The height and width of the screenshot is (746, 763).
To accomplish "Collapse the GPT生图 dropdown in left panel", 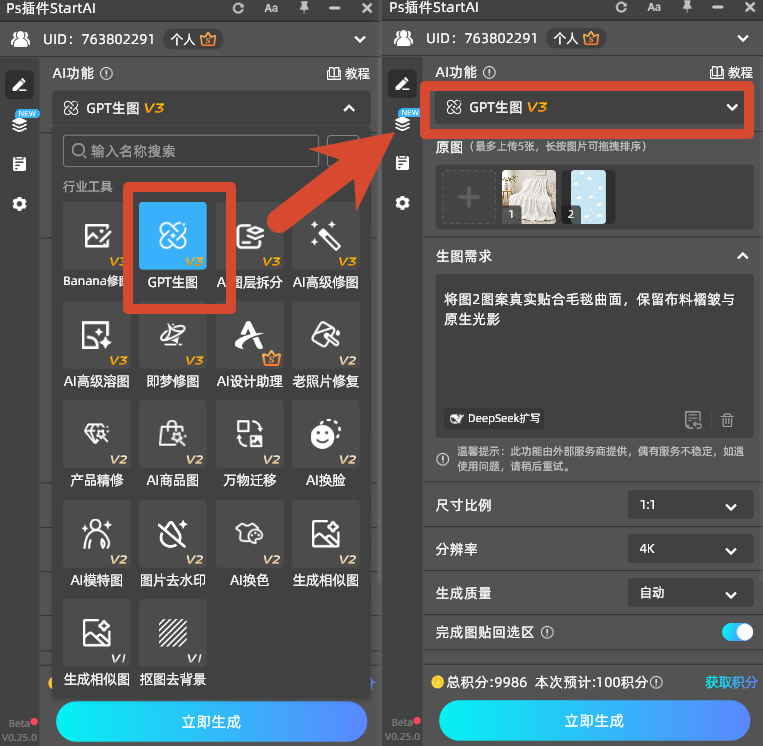I will 349,108.
